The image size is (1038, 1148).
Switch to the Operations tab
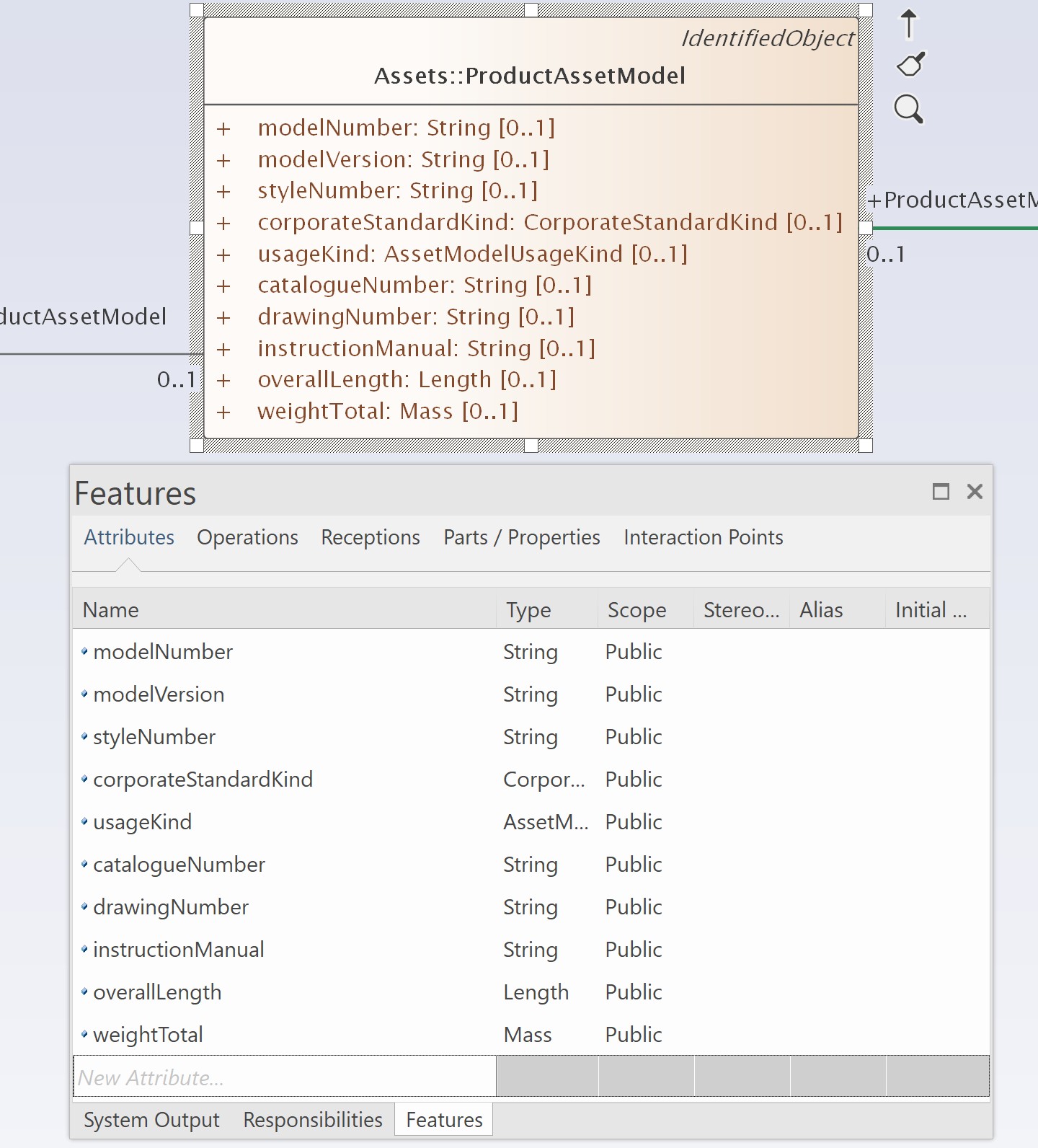pyautogui.click(x=247, y=537)
